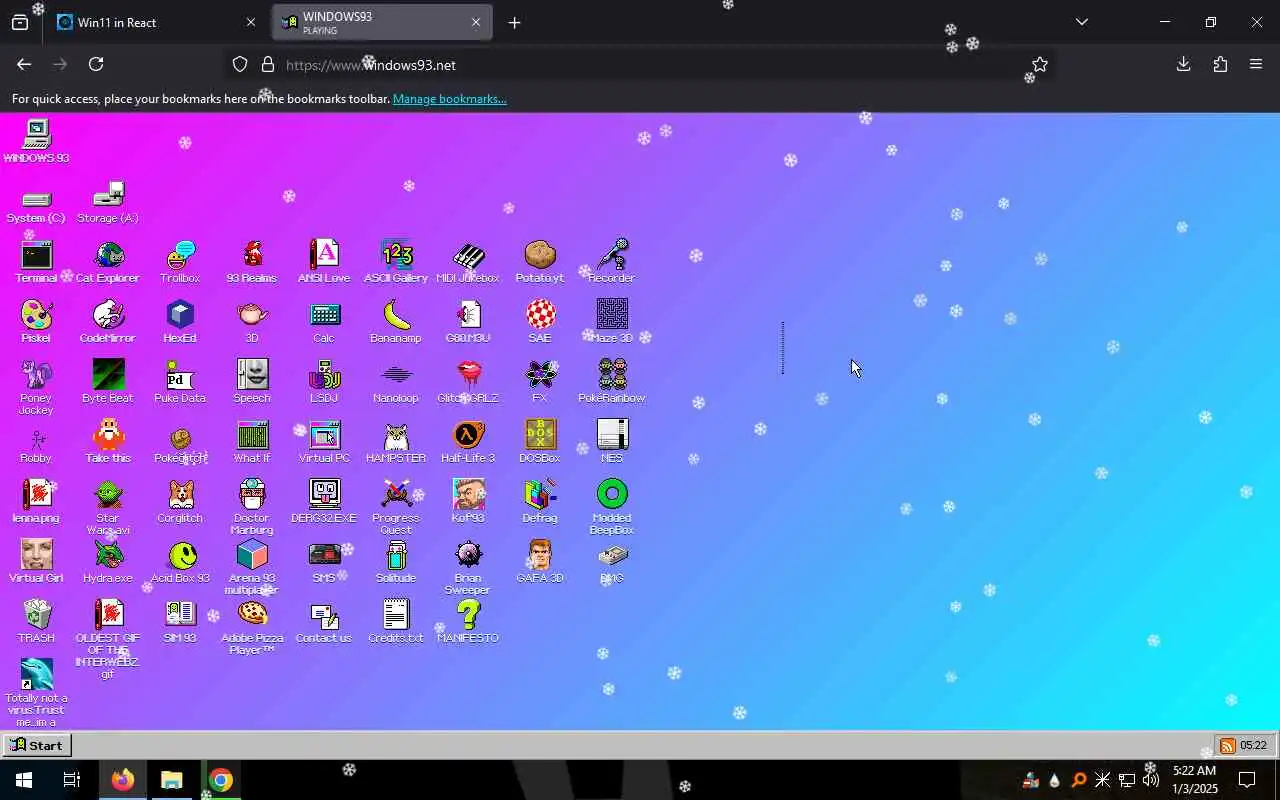Open the browser downloads panel
1280x800 pixels.
click(x=1183, y=64)
